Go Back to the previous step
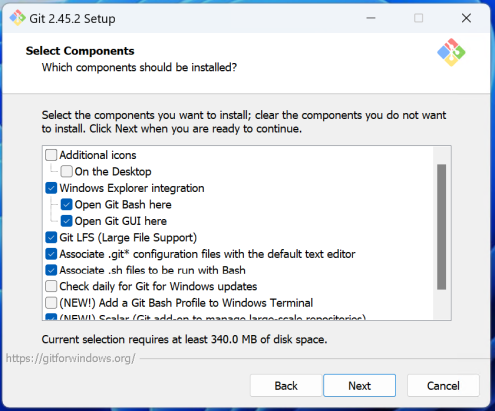The height and width of the screenshot is (411, 495). (x=286, y=386)
